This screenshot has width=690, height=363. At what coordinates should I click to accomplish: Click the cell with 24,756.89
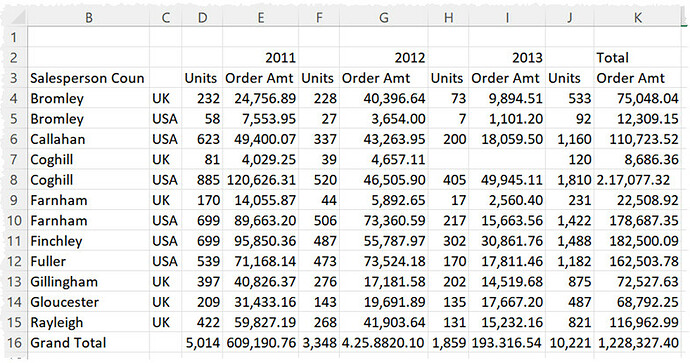[261, 98]
